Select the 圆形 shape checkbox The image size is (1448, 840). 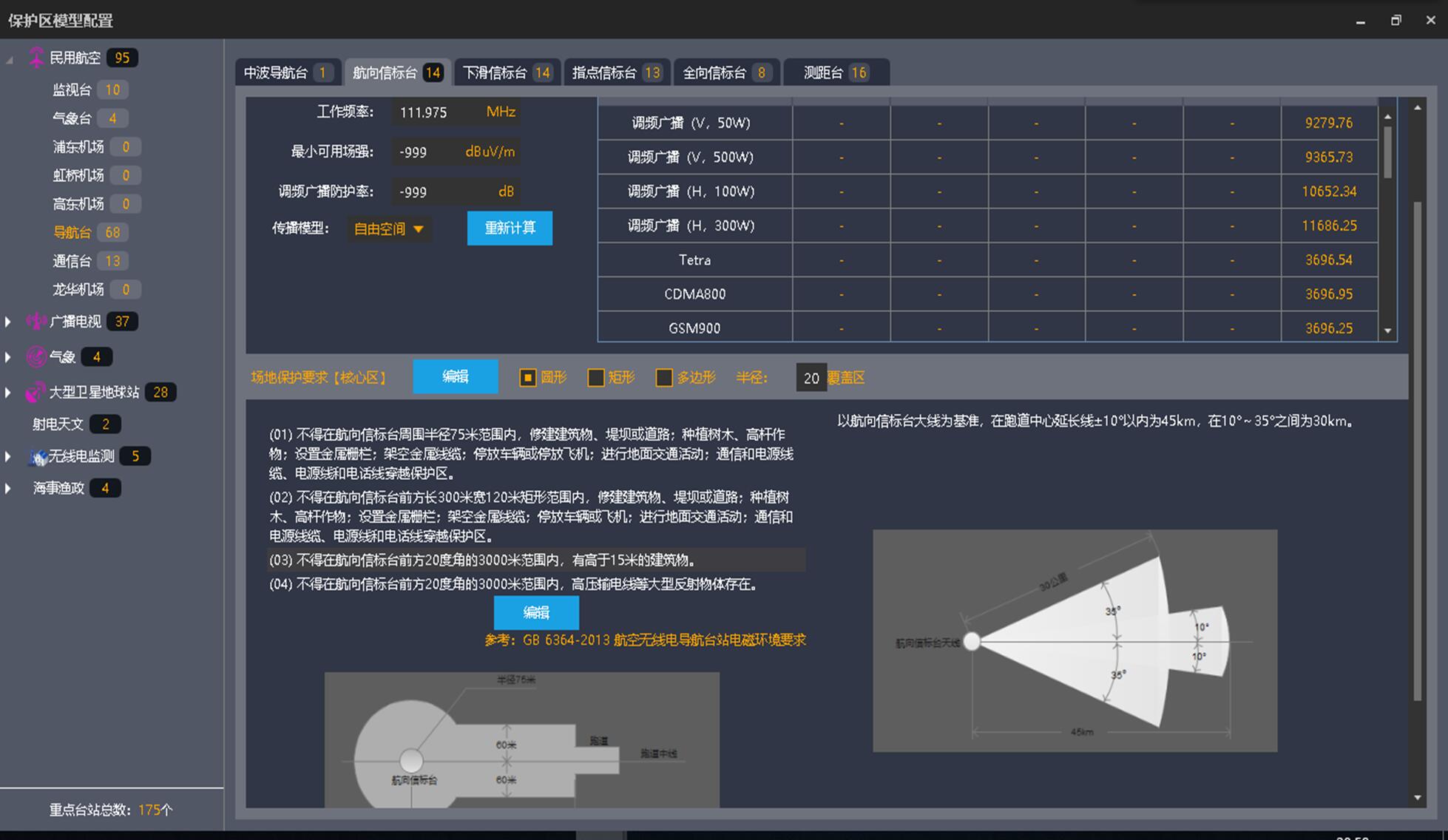[527, 378]
